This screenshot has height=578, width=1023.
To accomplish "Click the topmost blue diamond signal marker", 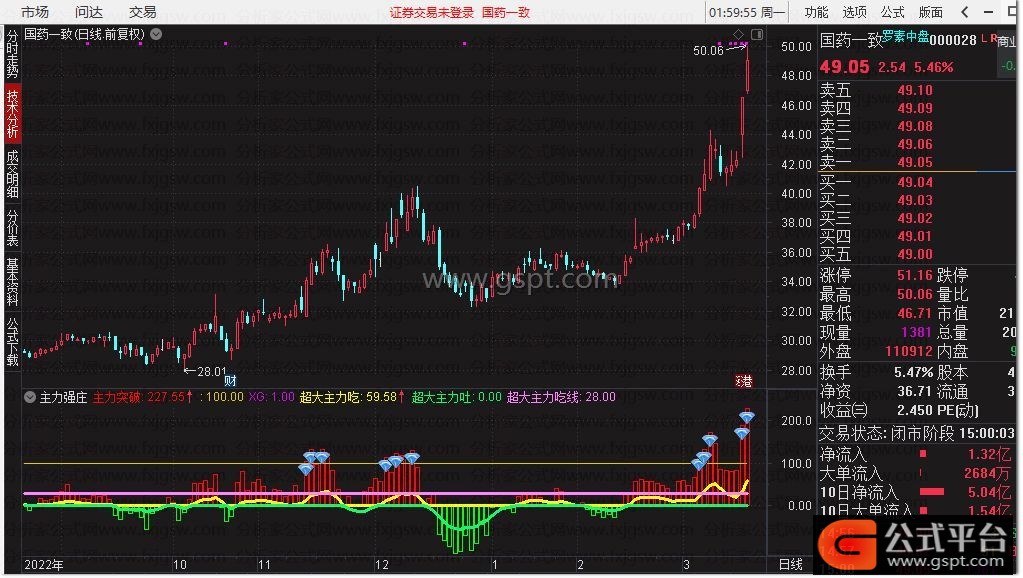I will pyautogui.click(x=746, y=416).
